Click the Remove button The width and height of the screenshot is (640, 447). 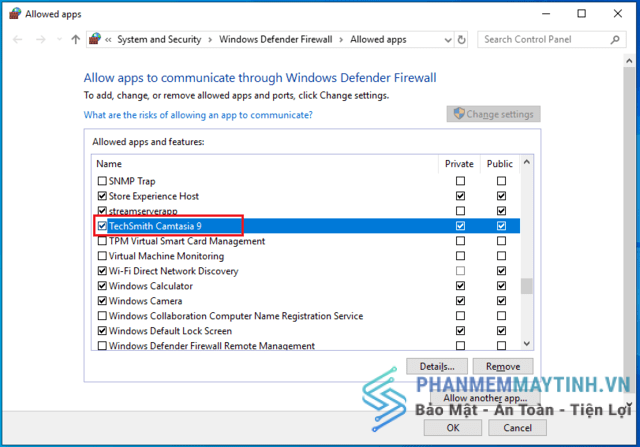click(503, 366)
